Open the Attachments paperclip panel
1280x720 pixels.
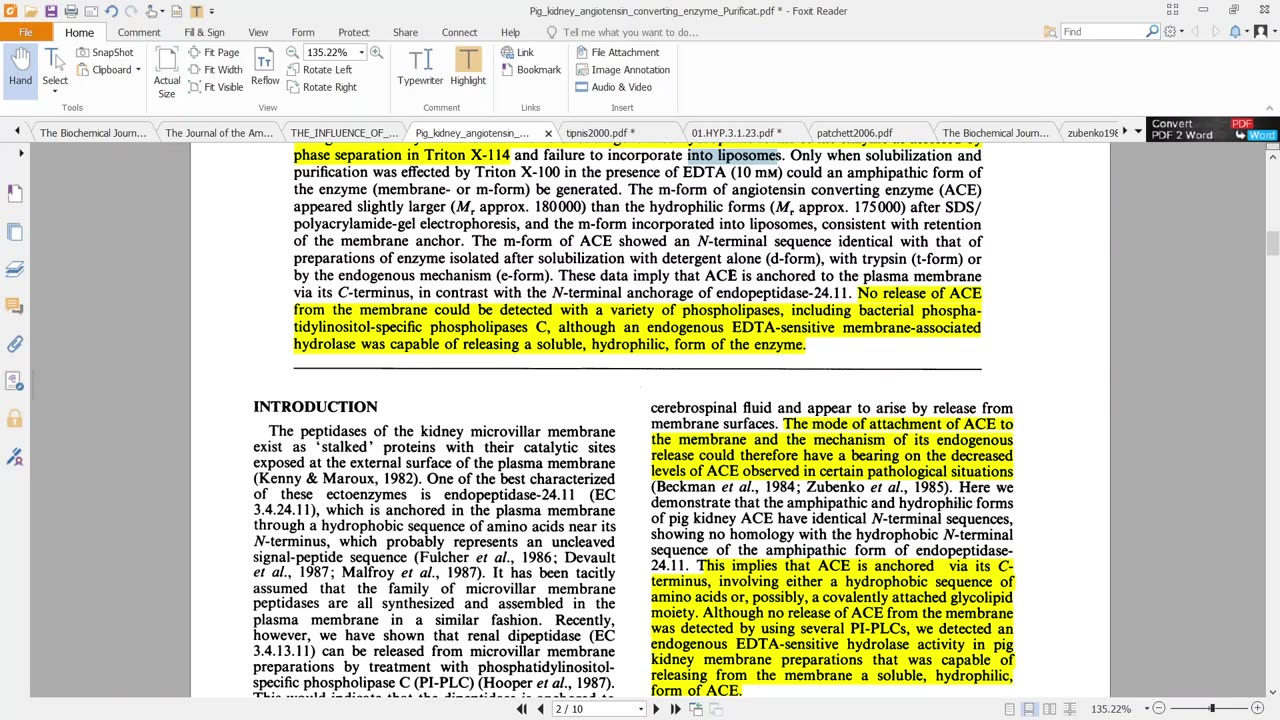point(15,344)
